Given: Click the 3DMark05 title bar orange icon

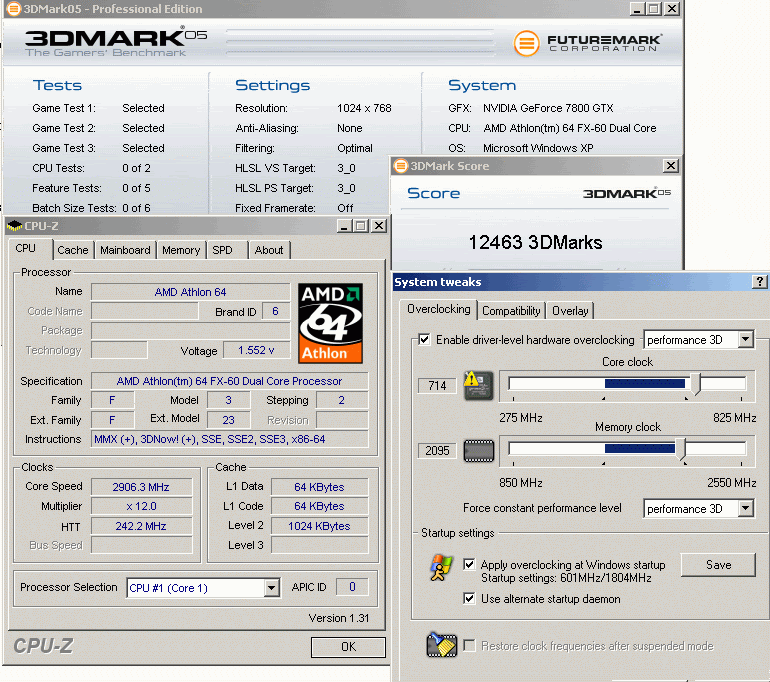Looking at the screenshot, I should click(13, 9).
